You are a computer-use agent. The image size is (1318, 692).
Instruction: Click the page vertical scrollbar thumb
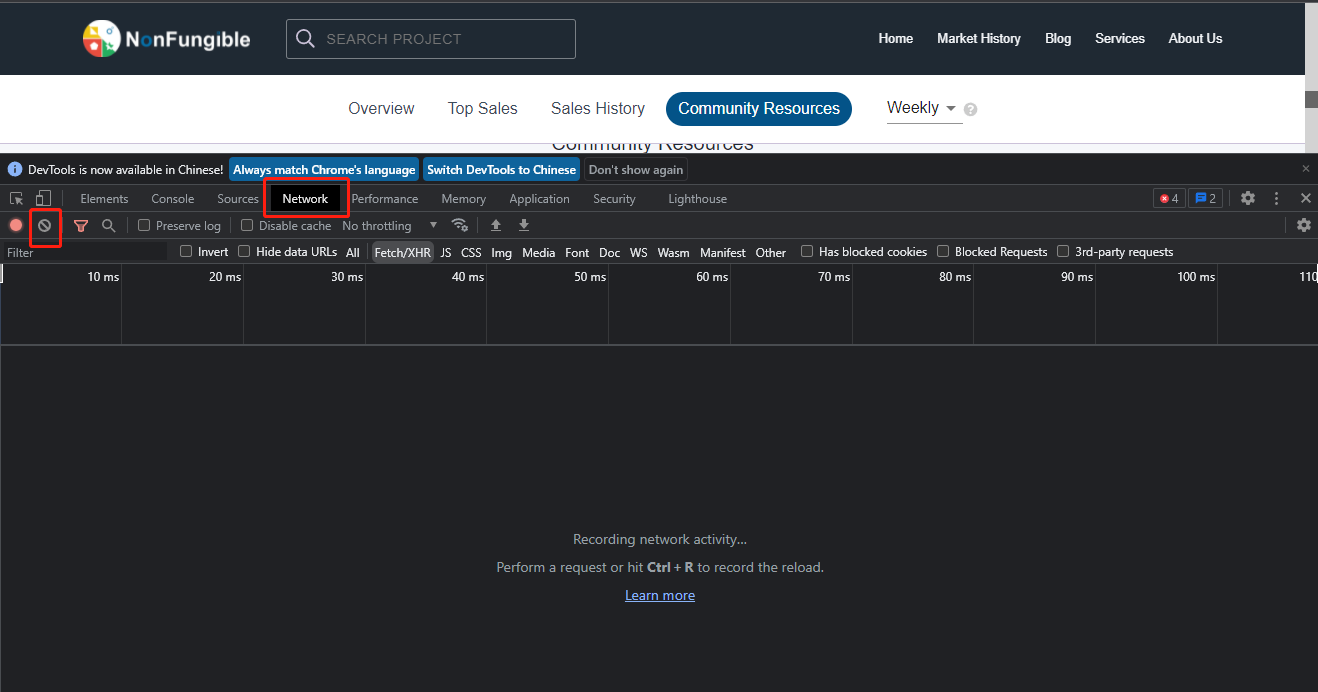(1311, 100)
